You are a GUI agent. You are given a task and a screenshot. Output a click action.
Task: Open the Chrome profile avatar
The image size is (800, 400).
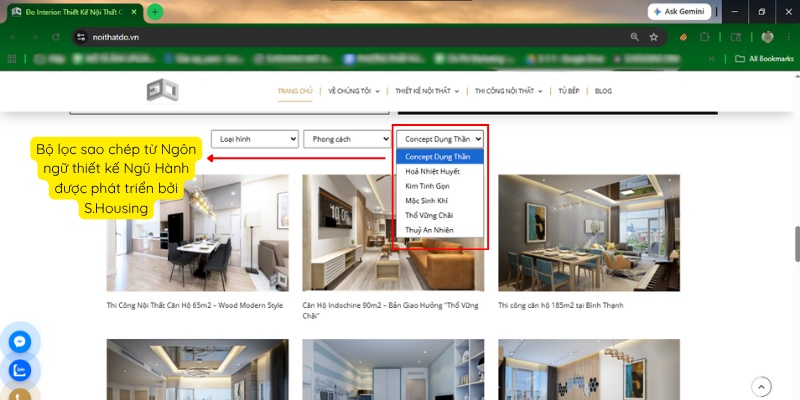click(x=767, y=37)
